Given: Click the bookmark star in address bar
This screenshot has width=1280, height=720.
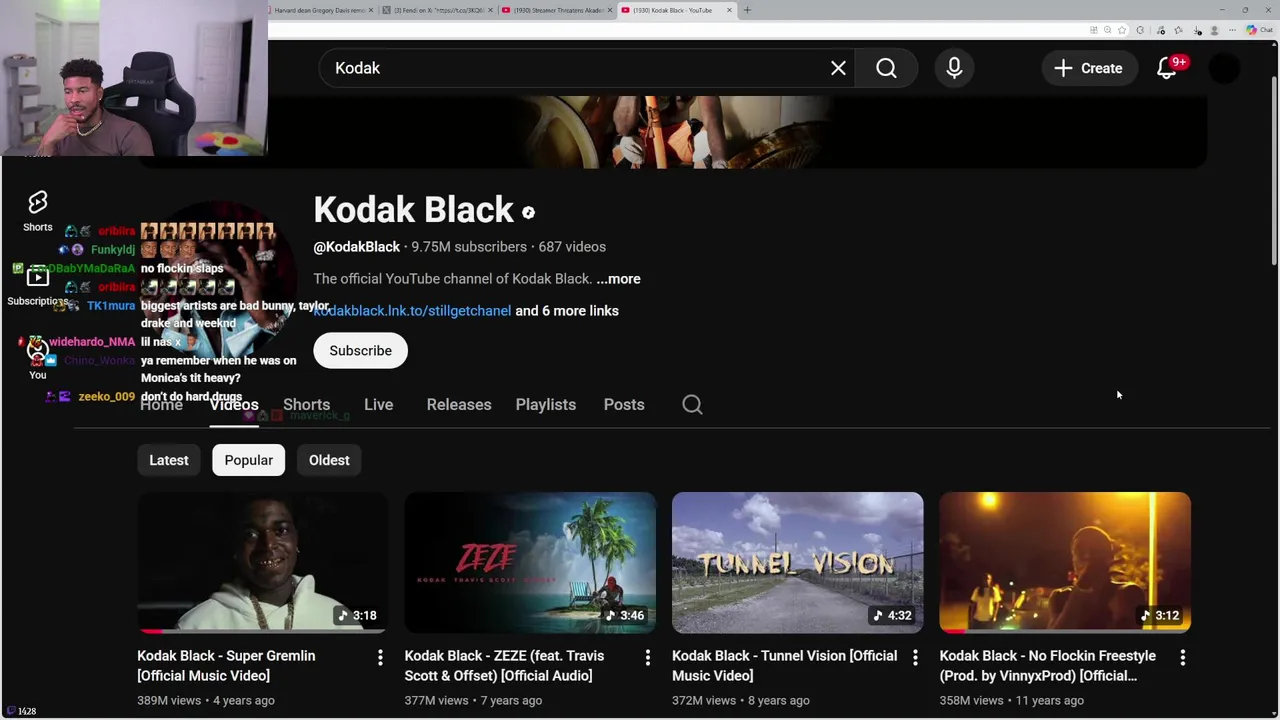Looking at the screenshot, I should 1122,30.
